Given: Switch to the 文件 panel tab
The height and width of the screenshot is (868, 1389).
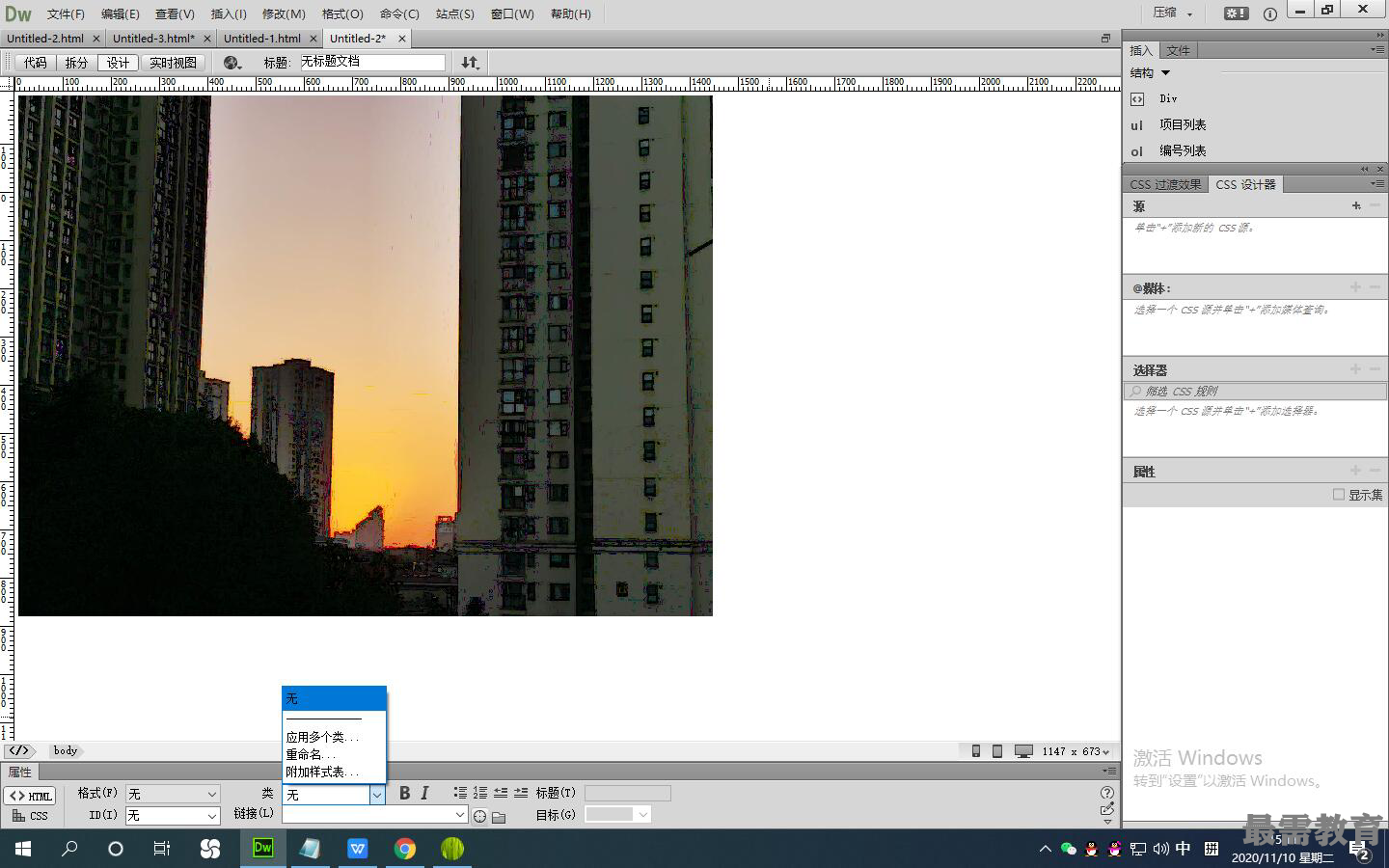Looking at the screenshot, I should click(1178, 50).
